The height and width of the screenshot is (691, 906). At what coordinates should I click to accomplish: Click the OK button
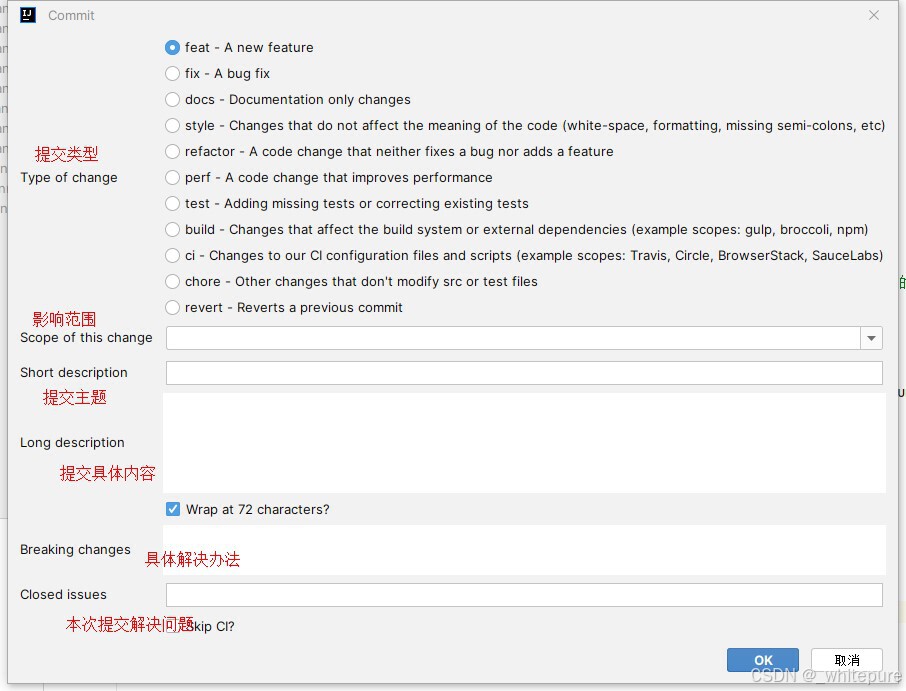[763, 660]
